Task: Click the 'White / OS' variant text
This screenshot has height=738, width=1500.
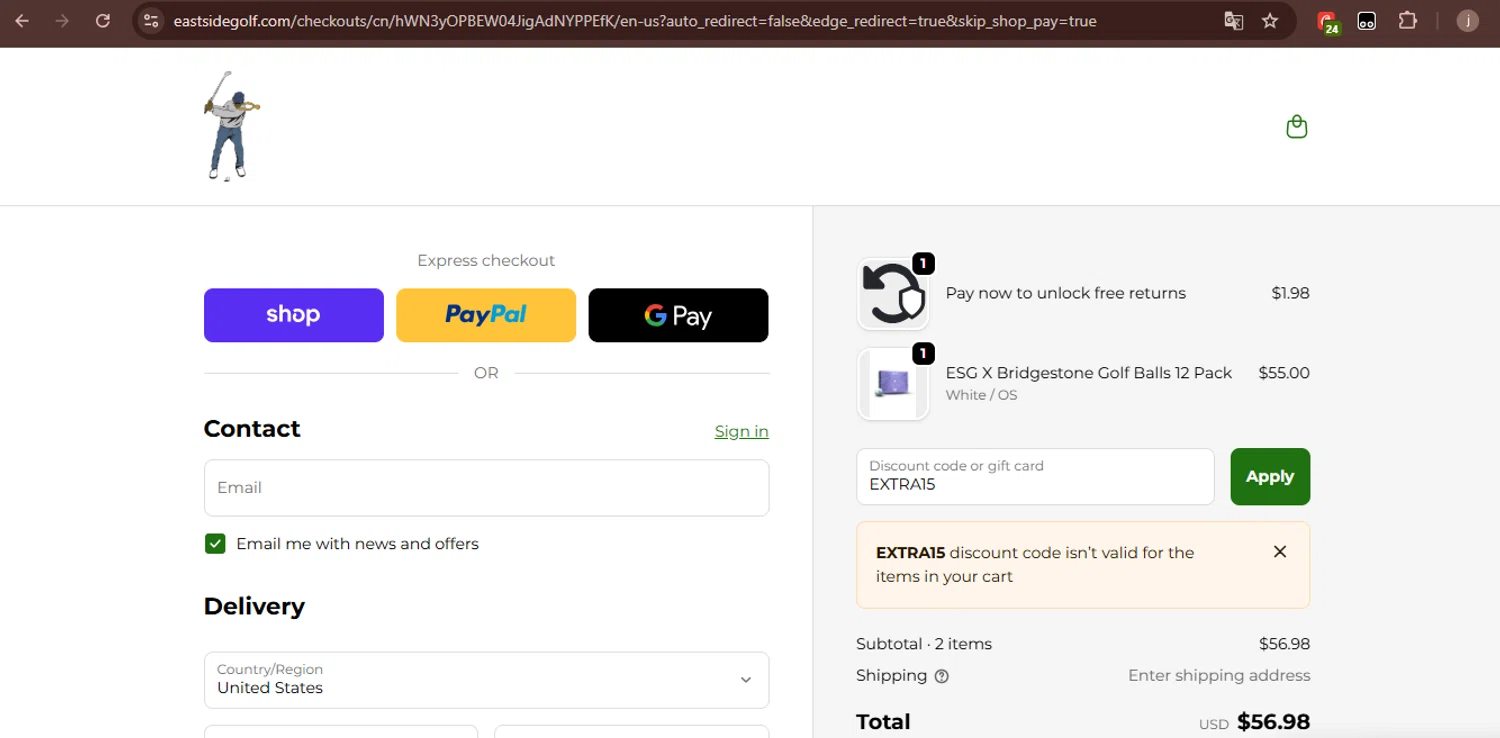Action: point(981,395)
